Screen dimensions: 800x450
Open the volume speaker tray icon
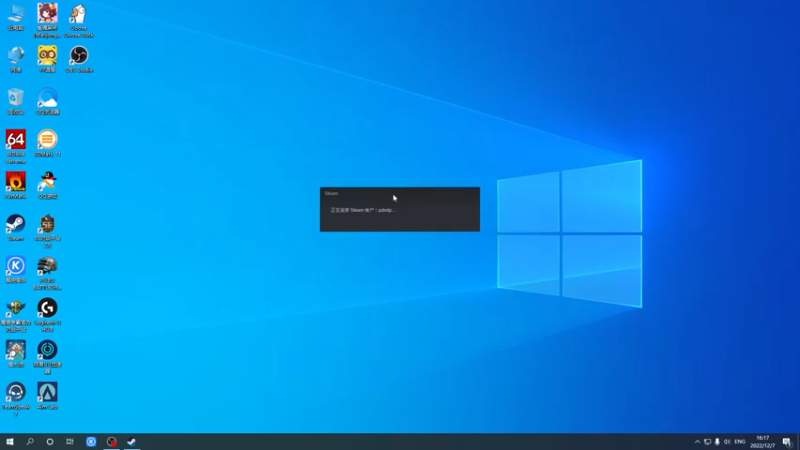[727, 442]
